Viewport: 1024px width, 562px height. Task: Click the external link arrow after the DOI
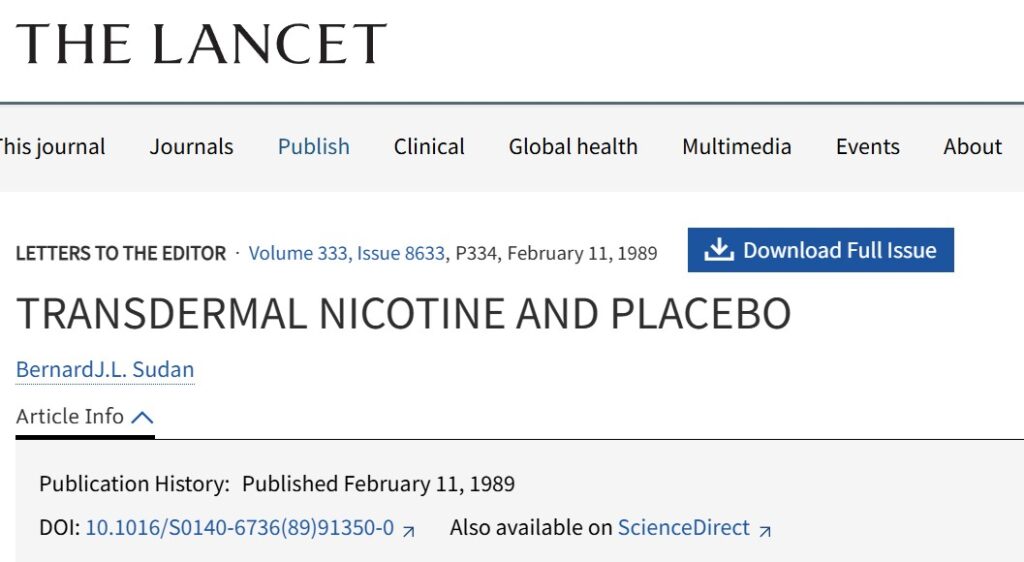(409, 531)
